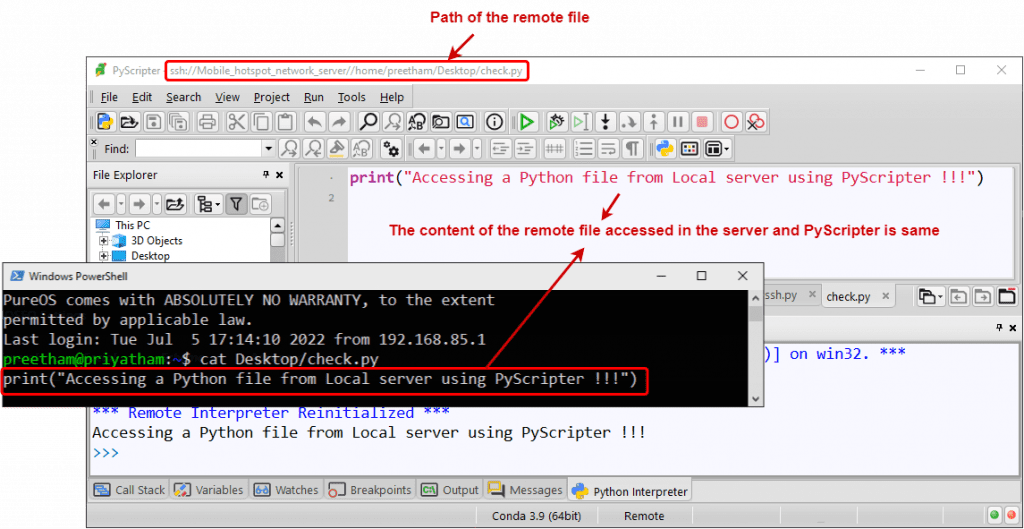The height and width of the screenshot is (529, 1024).
Task: Toggle special characters pilcrow icon
Action: (632, 149)
